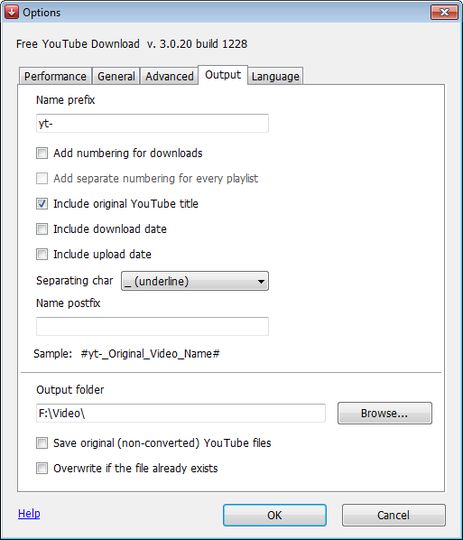
Task: Click the Free YouTube Download title bar icon
Action: click(11, 12)
